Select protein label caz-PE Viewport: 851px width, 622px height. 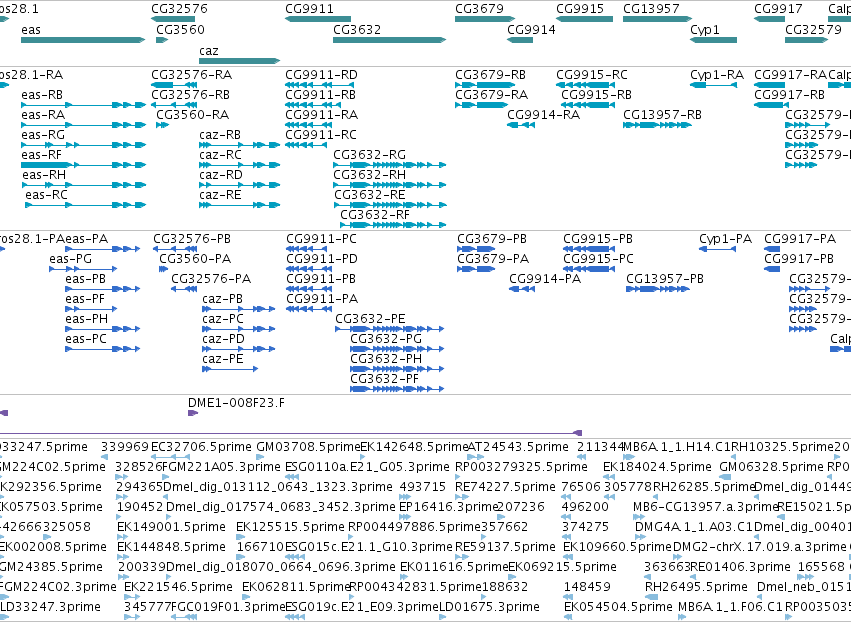tap(223, 359)
